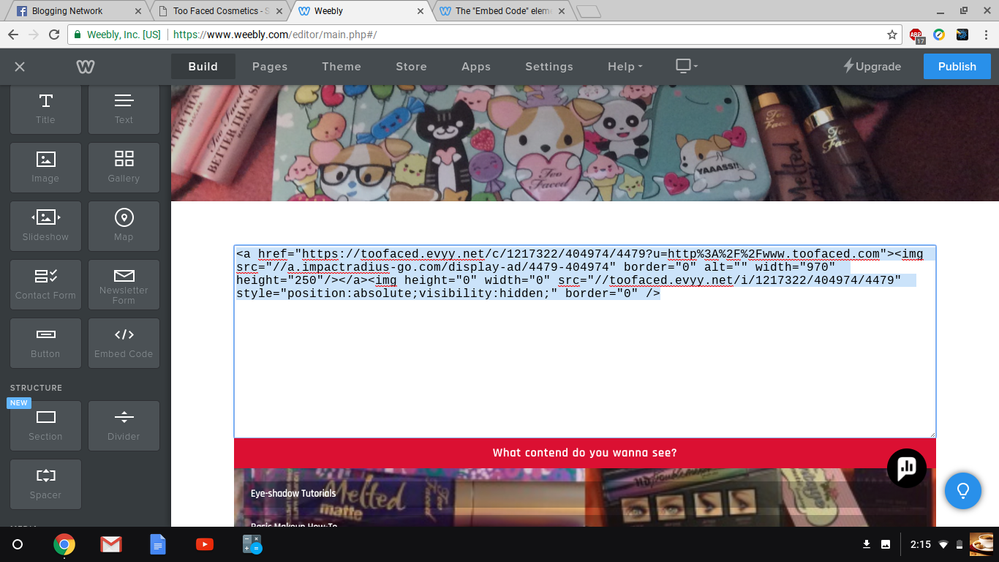This screenshot has width=999, height=562.
Task: Open Gmail from the shelf
Action: pos(111,544)
